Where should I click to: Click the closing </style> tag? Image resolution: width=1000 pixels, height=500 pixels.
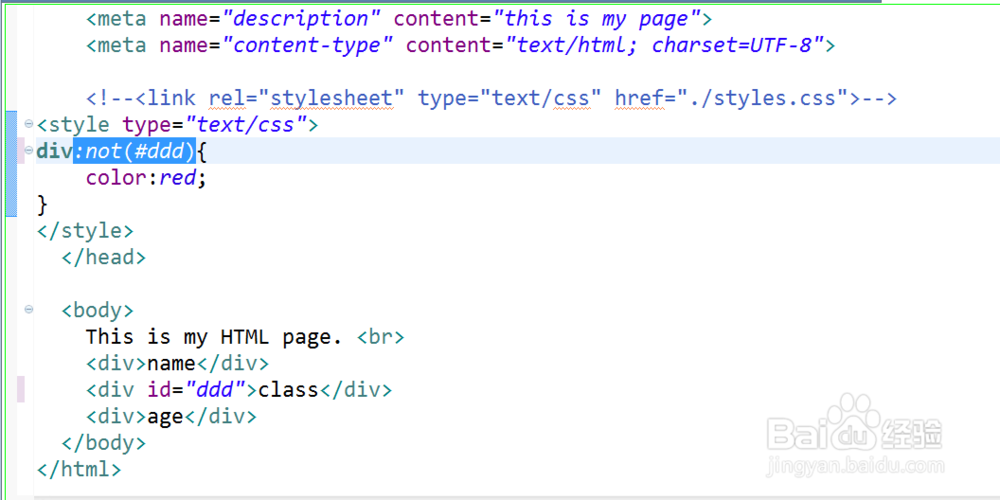coord(85,231)
